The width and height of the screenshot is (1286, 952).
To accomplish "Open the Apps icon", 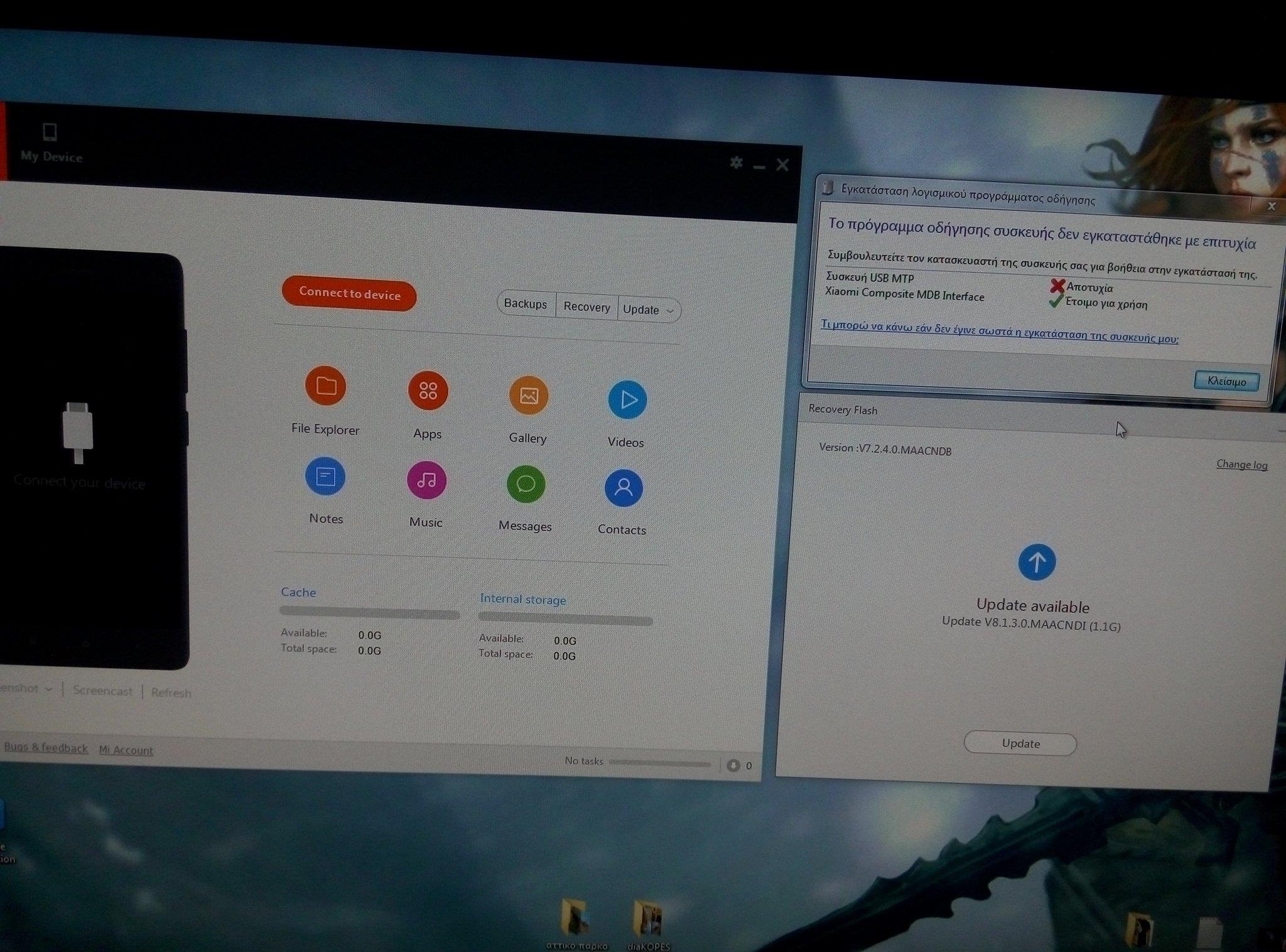I will click(428, 391).
